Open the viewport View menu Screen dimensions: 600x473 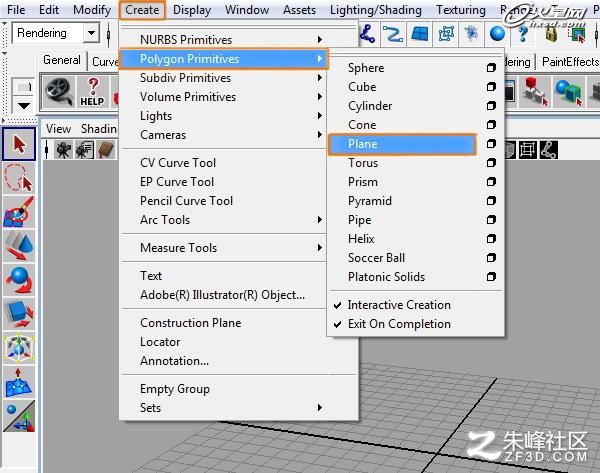pyautogui.click(x=58, y=129)
